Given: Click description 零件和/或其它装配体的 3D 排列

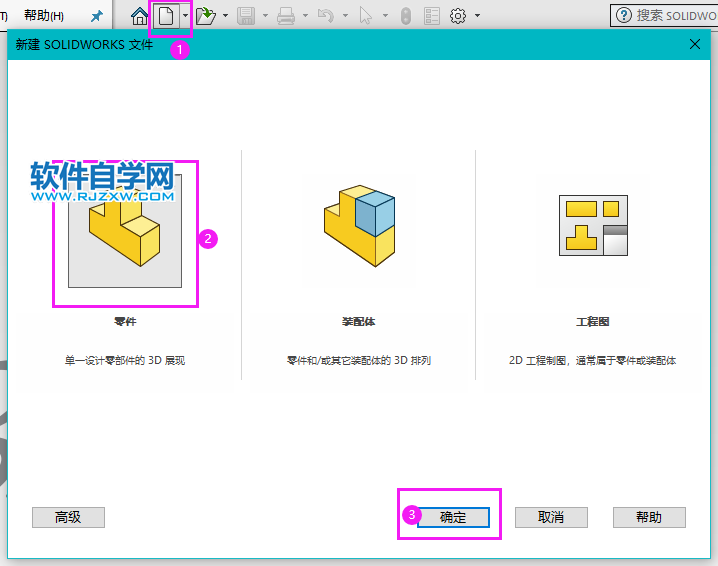Looking at the screenshot, I should click(x=359, y=360).
